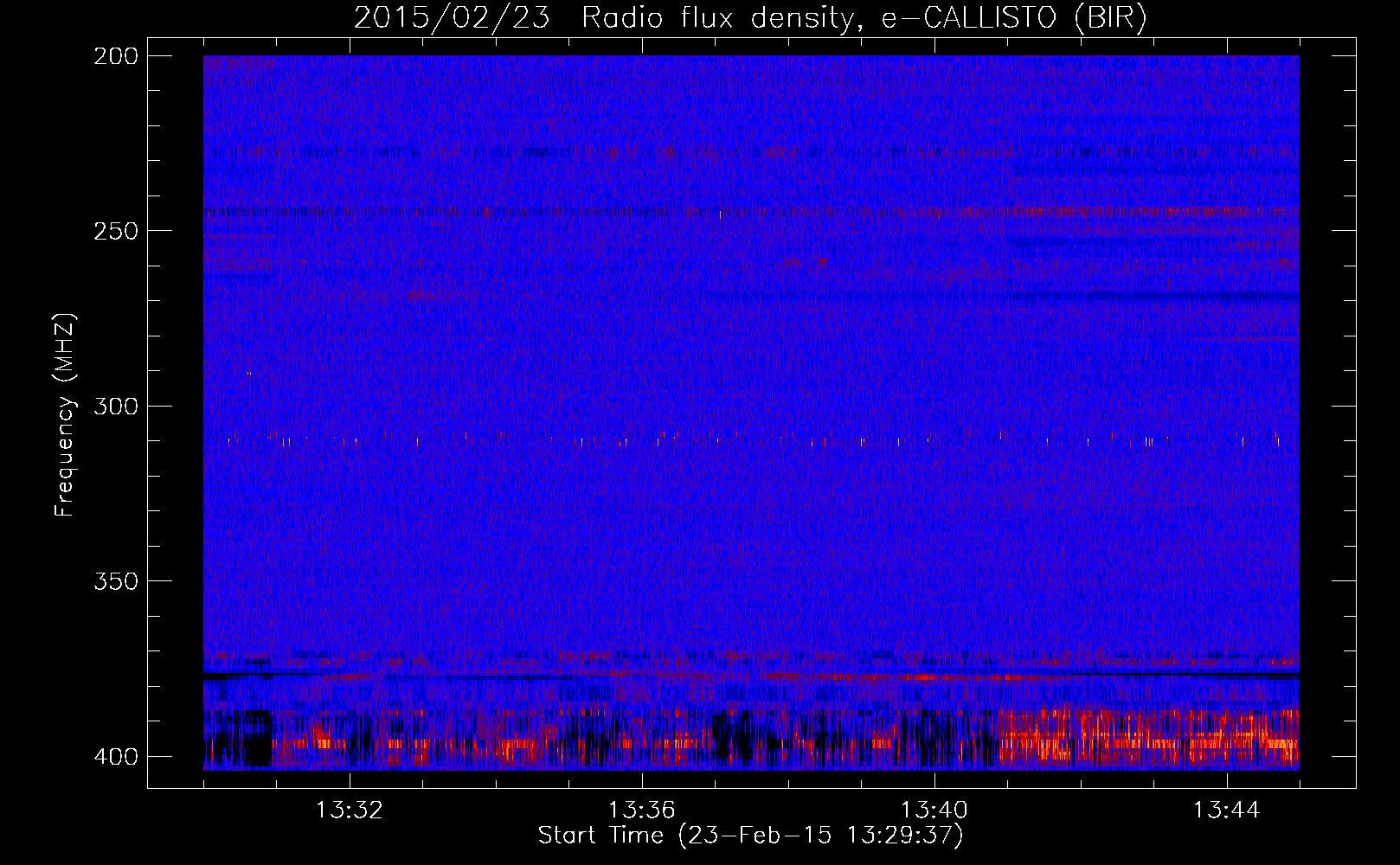Click the 300 frequency tick label
Screen dimensions: 1400x865
pyautogui.click(x=115, y=406)
